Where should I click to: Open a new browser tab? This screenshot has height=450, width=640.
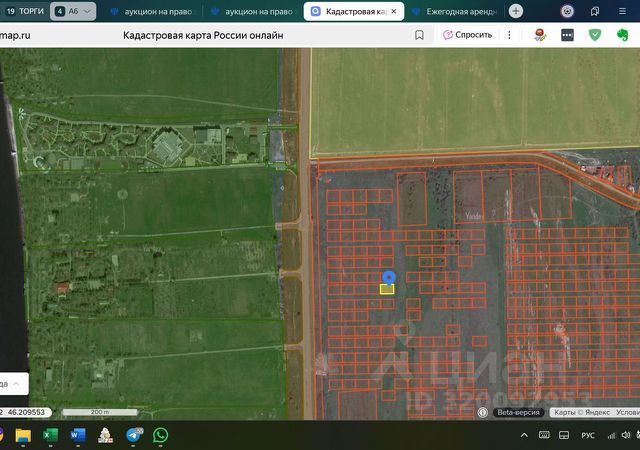[x=516, y=11]
